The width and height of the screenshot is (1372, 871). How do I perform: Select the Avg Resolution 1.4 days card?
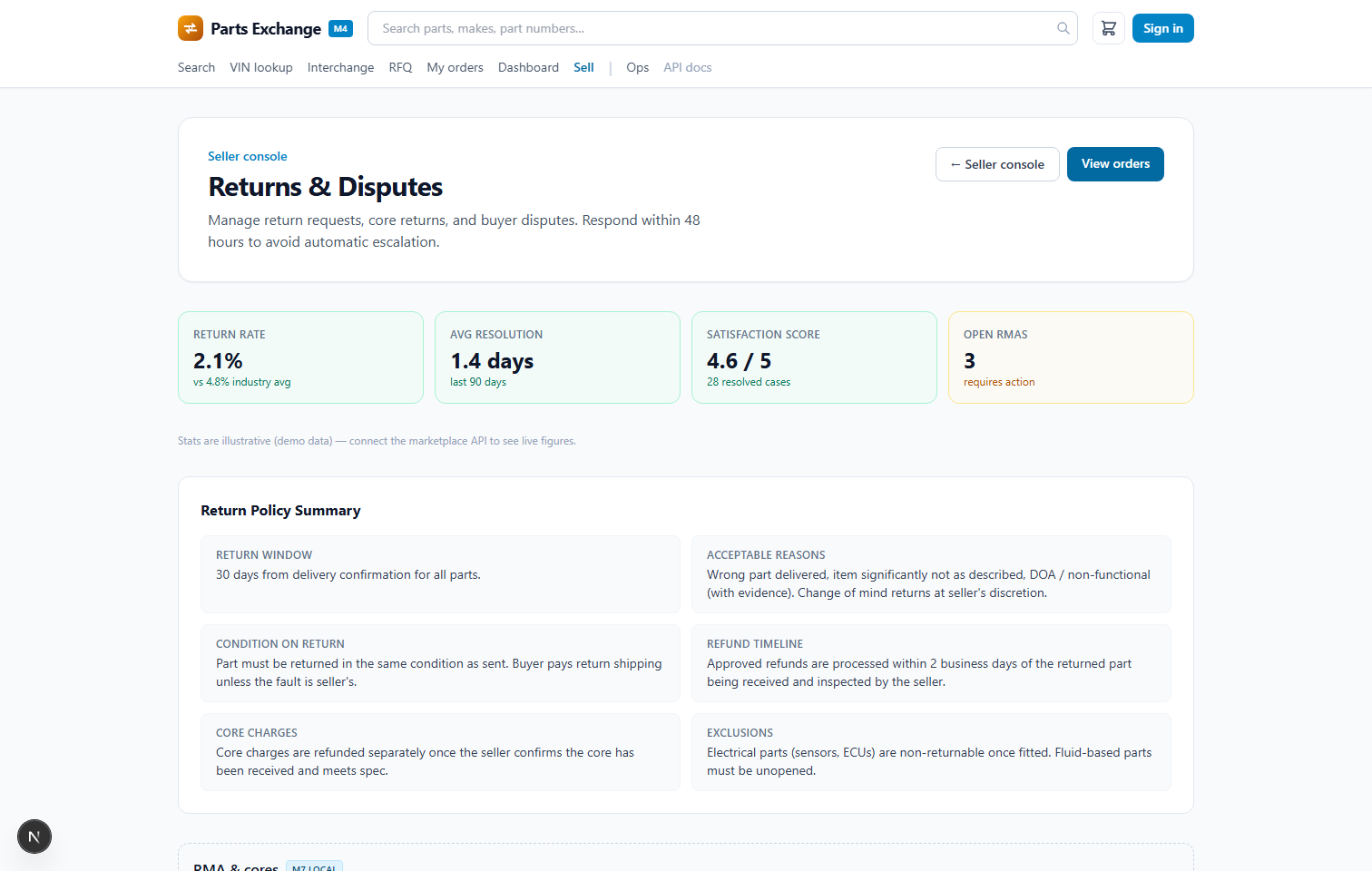(558, 357)
